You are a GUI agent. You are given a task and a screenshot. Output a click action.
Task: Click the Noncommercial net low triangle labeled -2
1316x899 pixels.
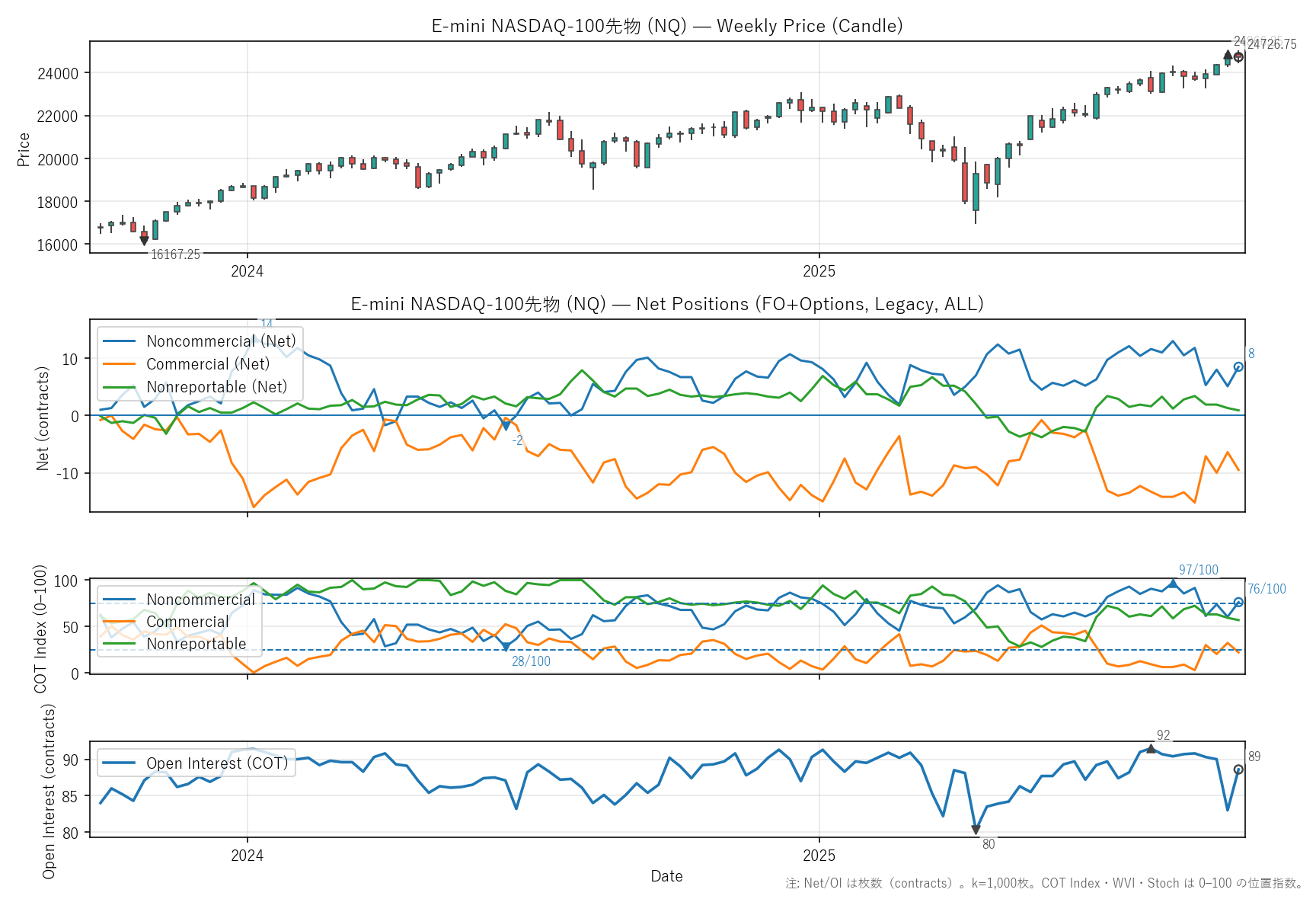point(506,427)
